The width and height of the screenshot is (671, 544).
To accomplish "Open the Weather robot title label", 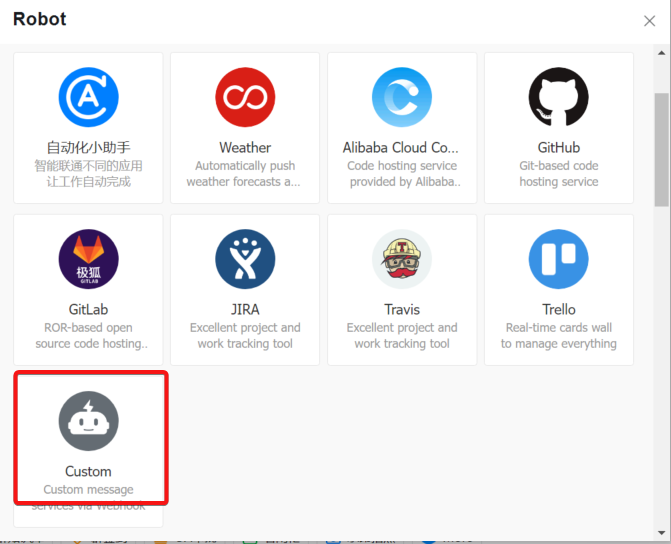I will point(245,148).
